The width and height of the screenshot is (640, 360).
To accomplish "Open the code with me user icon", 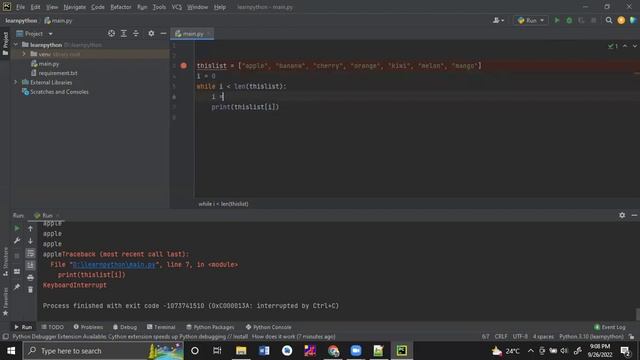I will click(x=498, y=20).
